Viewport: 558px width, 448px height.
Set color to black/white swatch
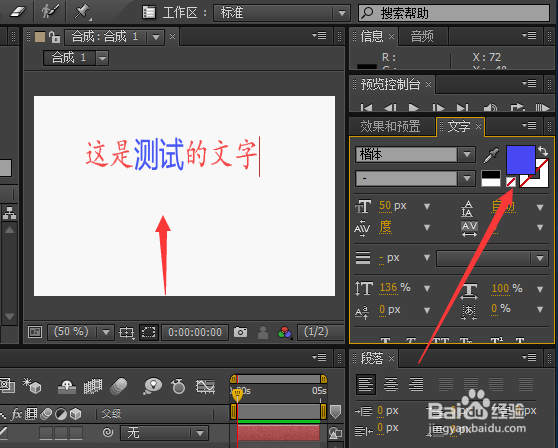tap(491, 179)
